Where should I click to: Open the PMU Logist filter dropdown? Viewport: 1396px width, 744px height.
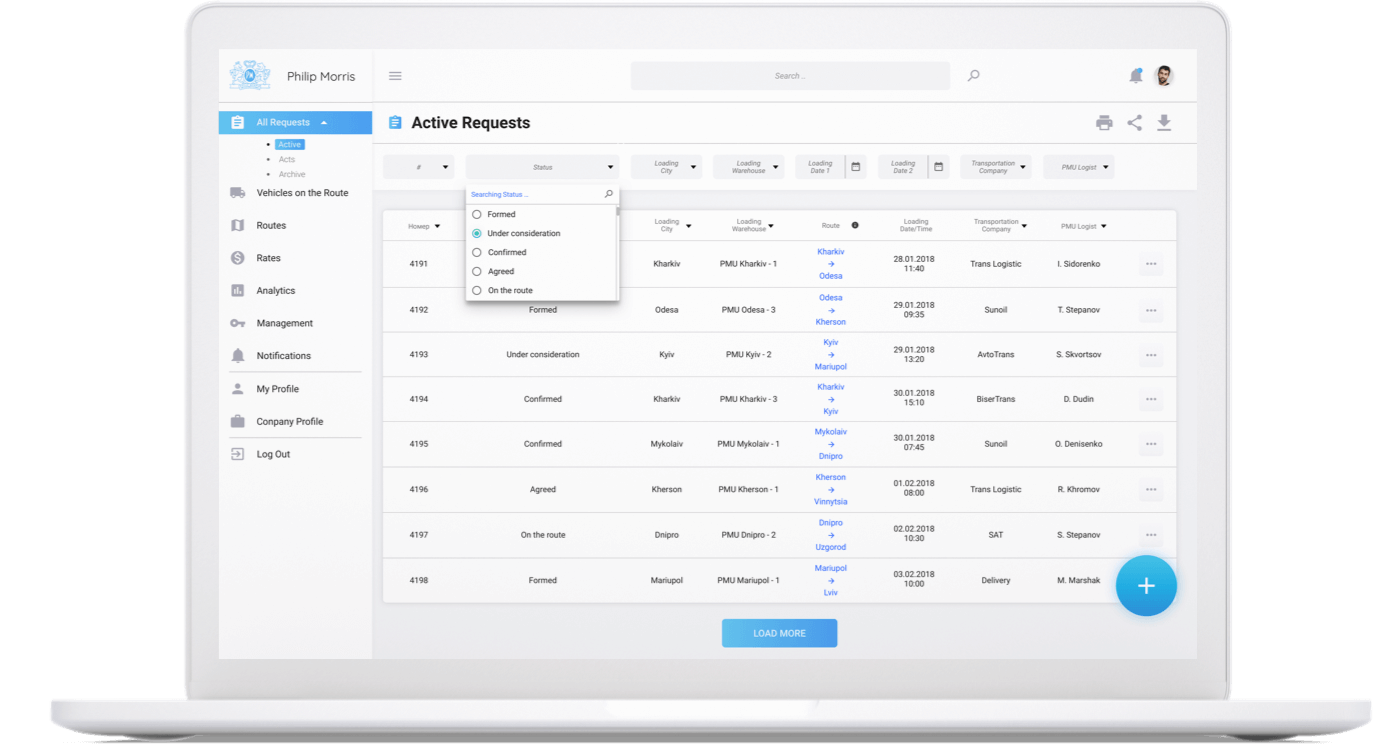1079,167
